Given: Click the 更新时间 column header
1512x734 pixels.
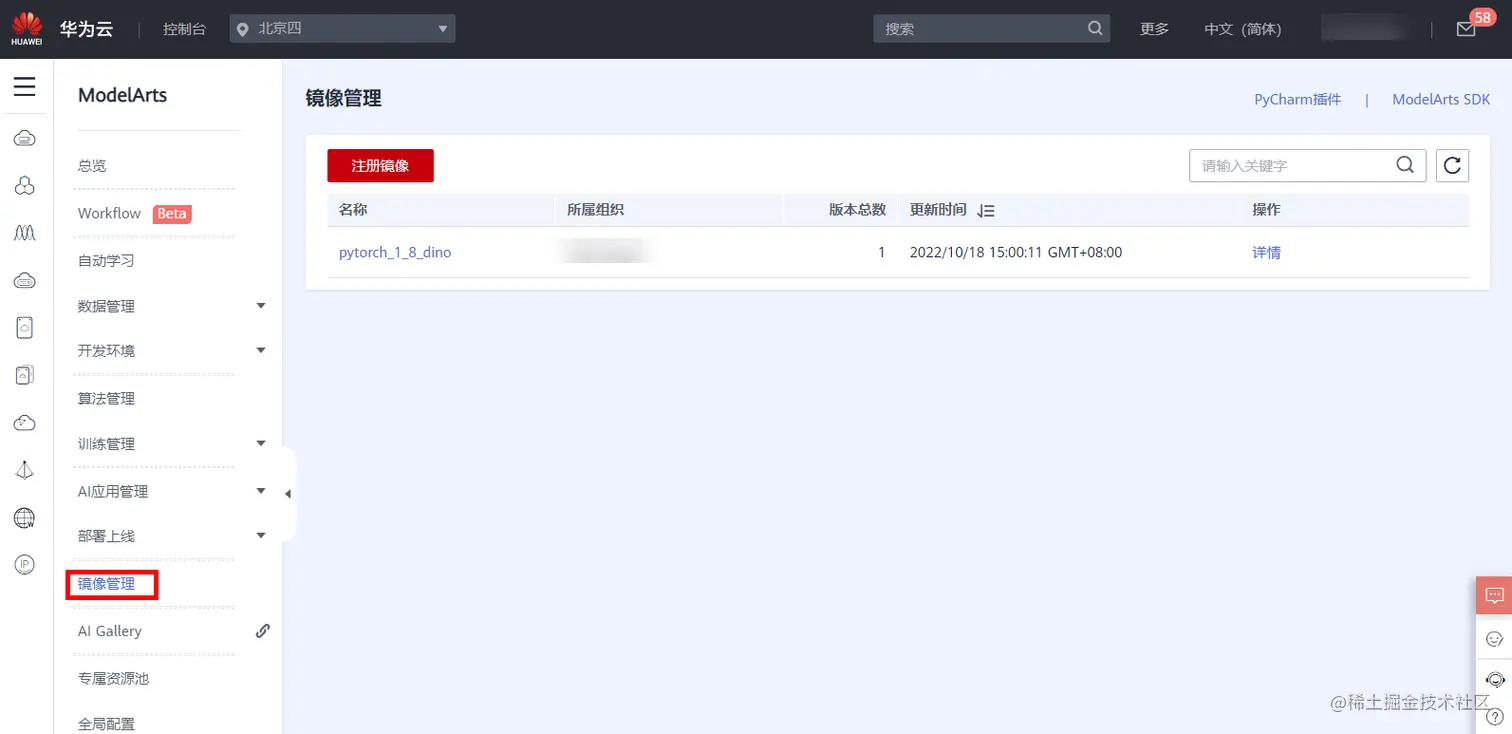Looking at the screenshot, I should tap(938, 210).
